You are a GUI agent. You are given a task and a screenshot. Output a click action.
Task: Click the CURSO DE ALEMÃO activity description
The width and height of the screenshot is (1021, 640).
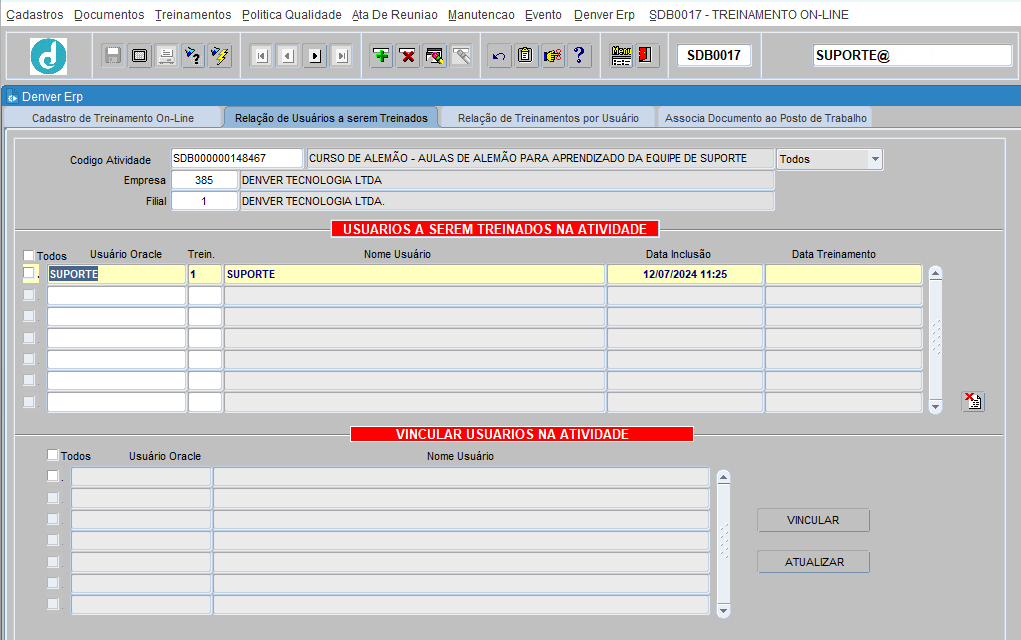[x=540, y=158]
